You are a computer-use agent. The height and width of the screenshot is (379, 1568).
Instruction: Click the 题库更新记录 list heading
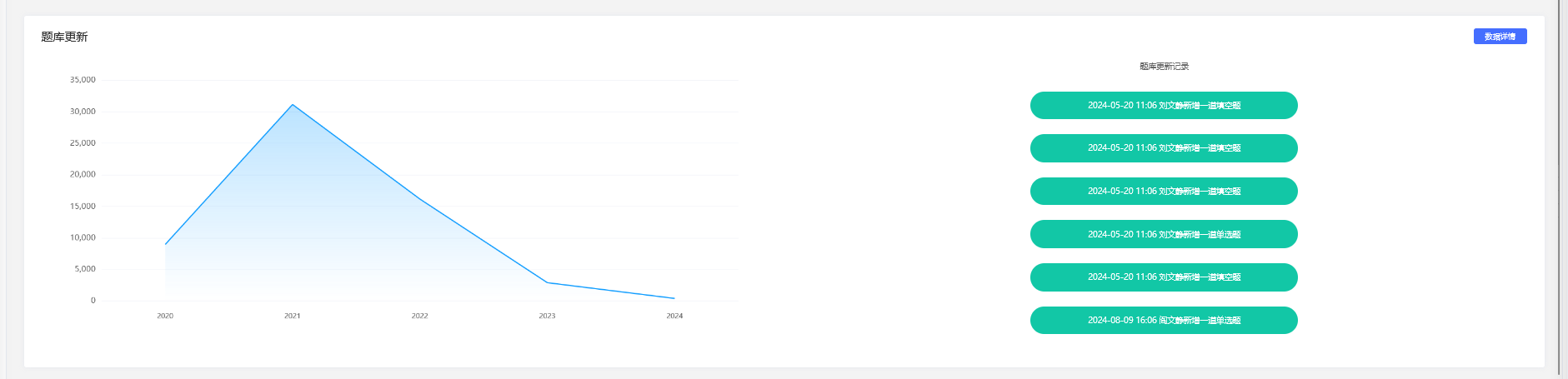(x=1164, y=67)
